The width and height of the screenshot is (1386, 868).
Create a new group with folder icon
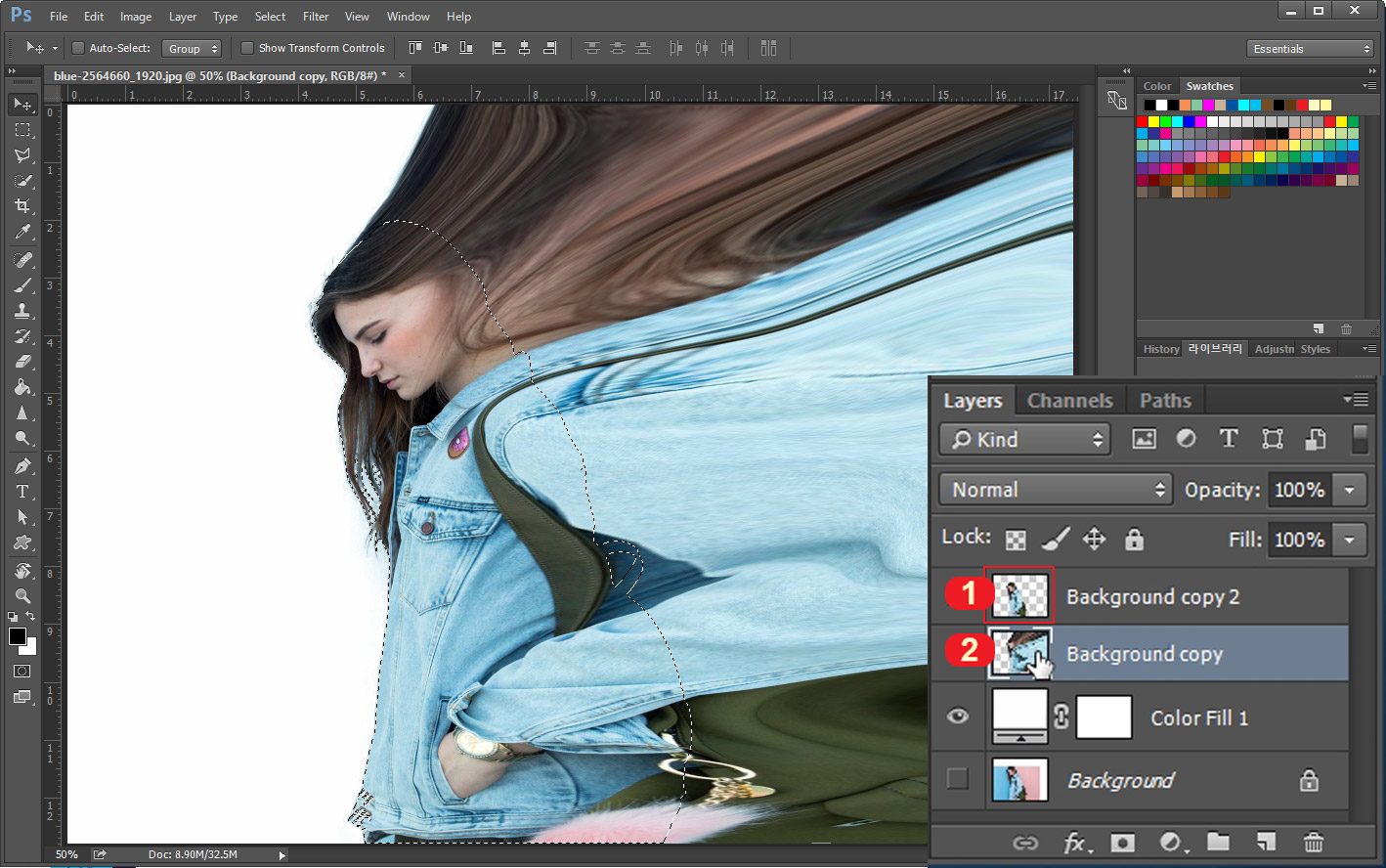(x=1218, y=843)
